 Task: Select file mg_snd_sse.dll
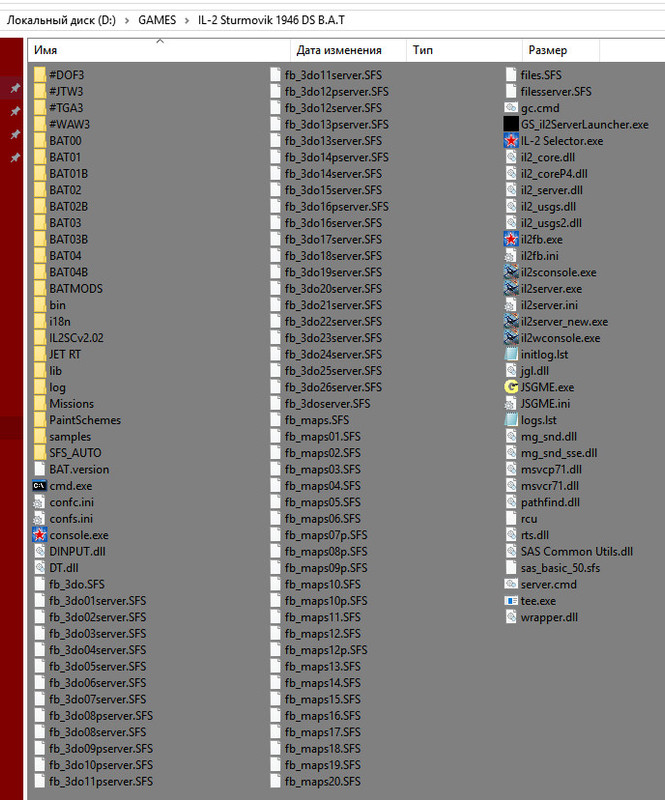(559, 453)
